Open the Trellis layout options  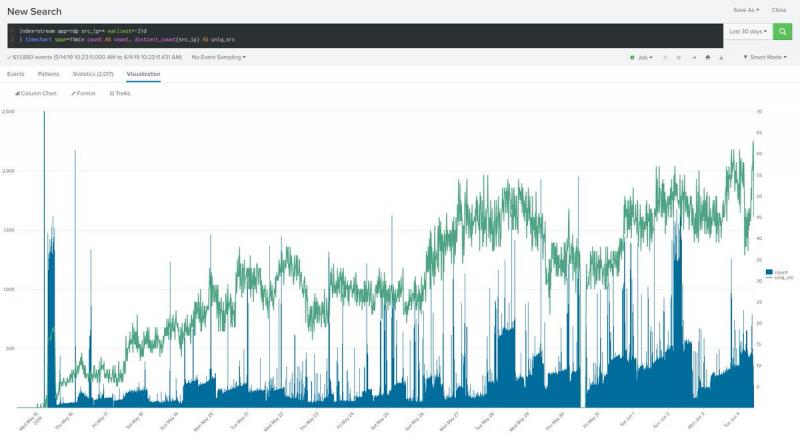[x=120, y=93]
